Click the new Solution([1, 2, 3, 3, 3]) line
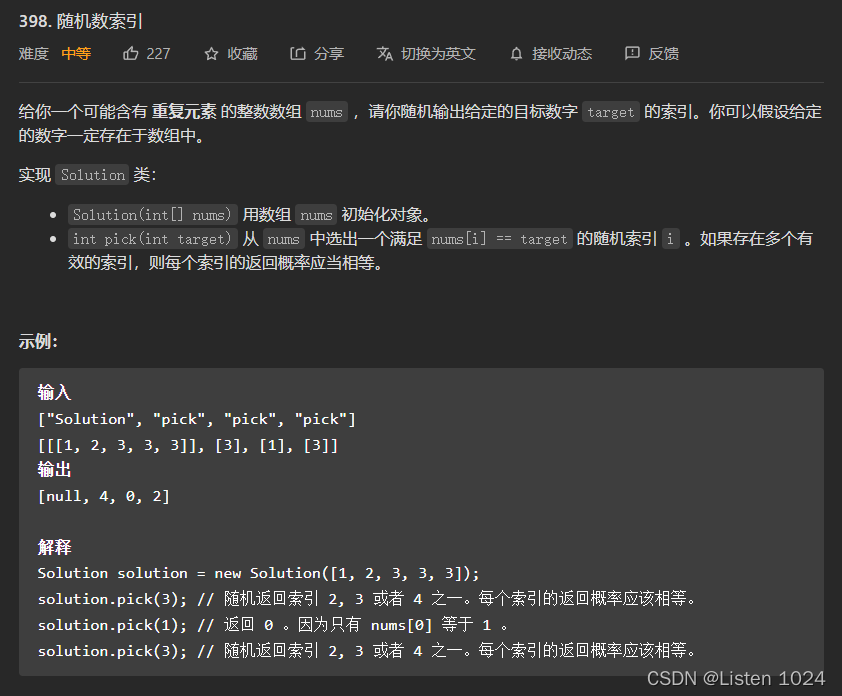Viewport: 842px width, 696px height. (258, 573)
